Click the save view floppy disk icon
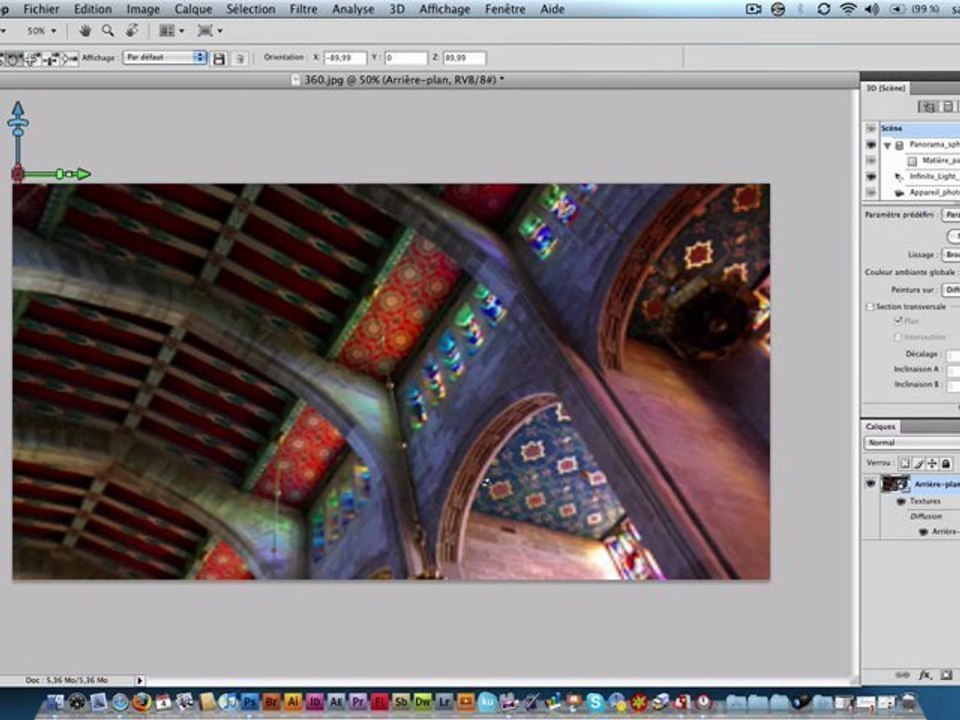Screen dimensions: 960x720 coord(219,59)
